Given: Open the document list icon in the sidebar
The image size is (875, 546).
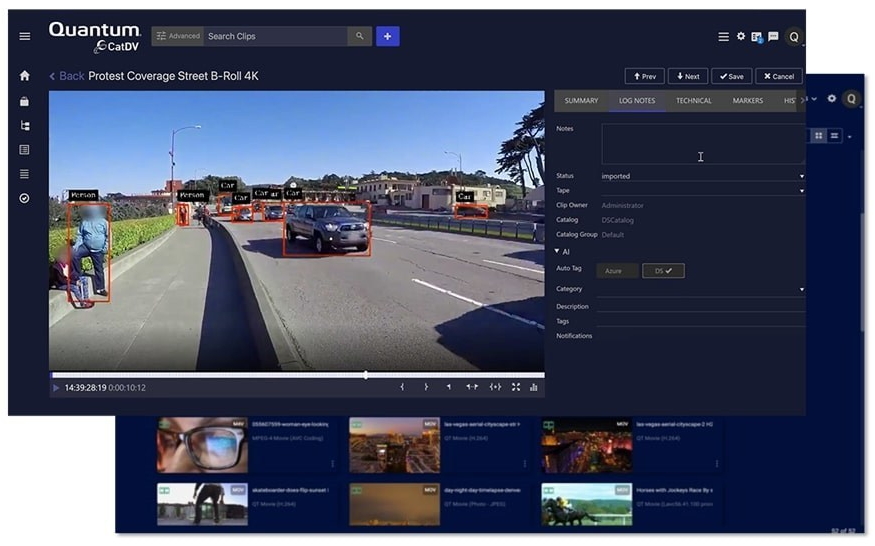Looking at the screenshot, I should click(x=25, y=150).
